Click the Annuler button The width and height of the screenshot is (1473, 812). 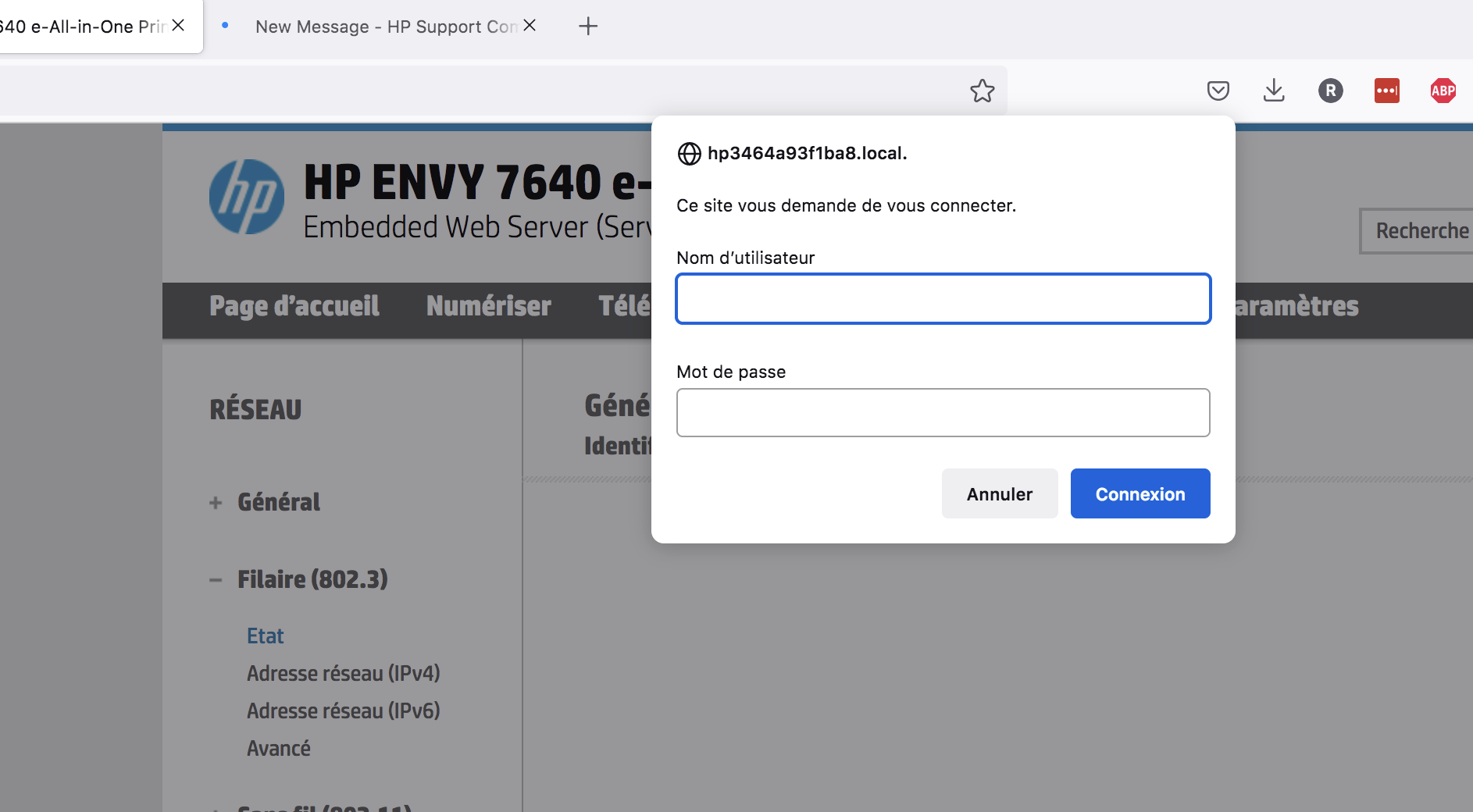(999, 493)
